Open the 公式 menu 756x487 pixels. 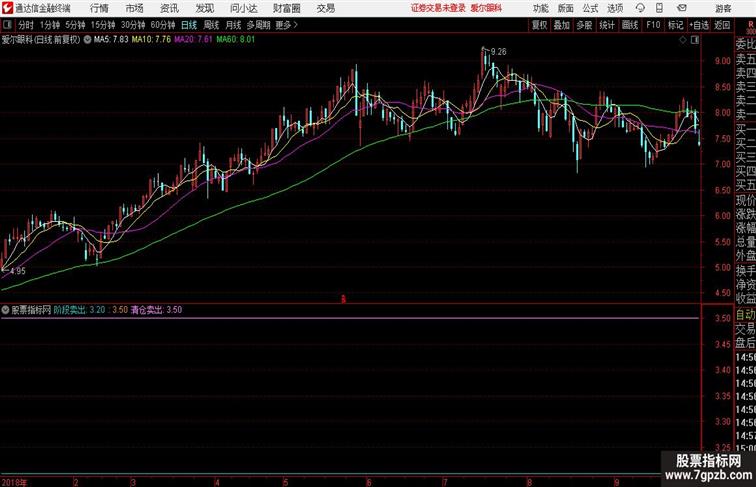590,8
